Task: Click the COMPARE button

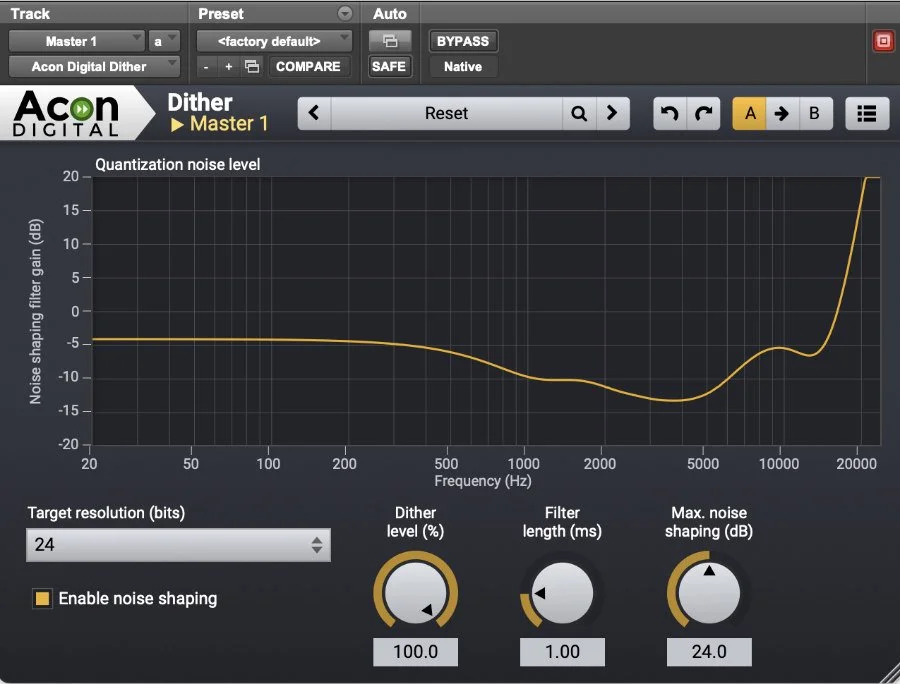Action: 308,66
